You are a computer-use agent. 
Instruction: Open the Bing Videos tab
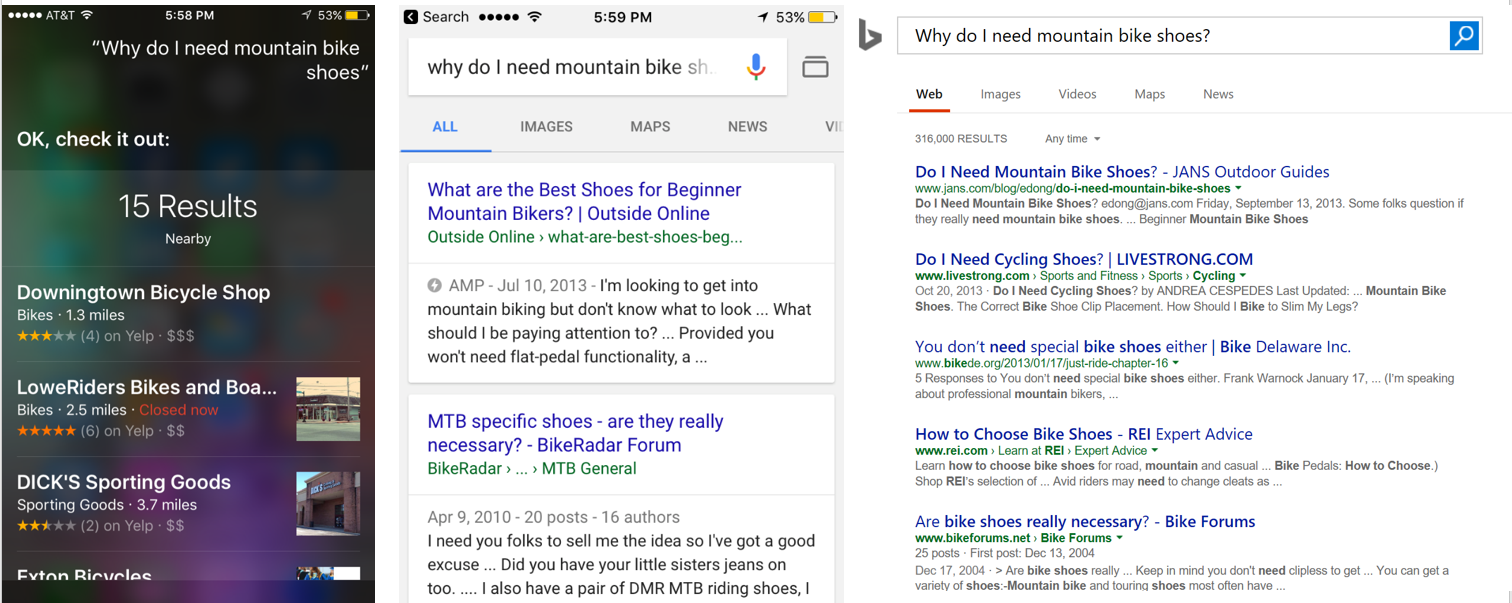coord(1077,94)
